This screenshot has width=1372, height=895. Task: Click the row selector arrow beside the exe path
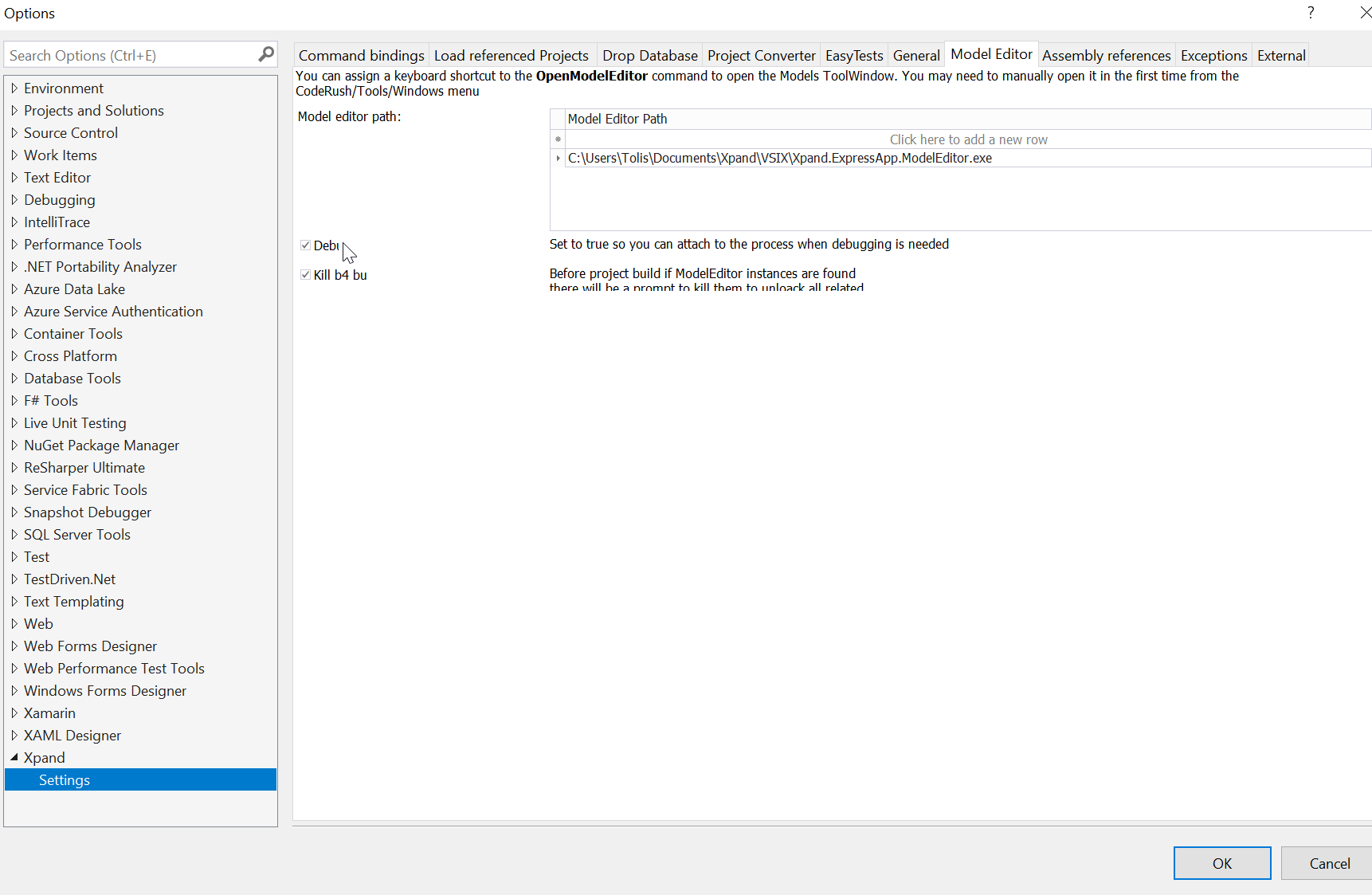pos(557,158)
